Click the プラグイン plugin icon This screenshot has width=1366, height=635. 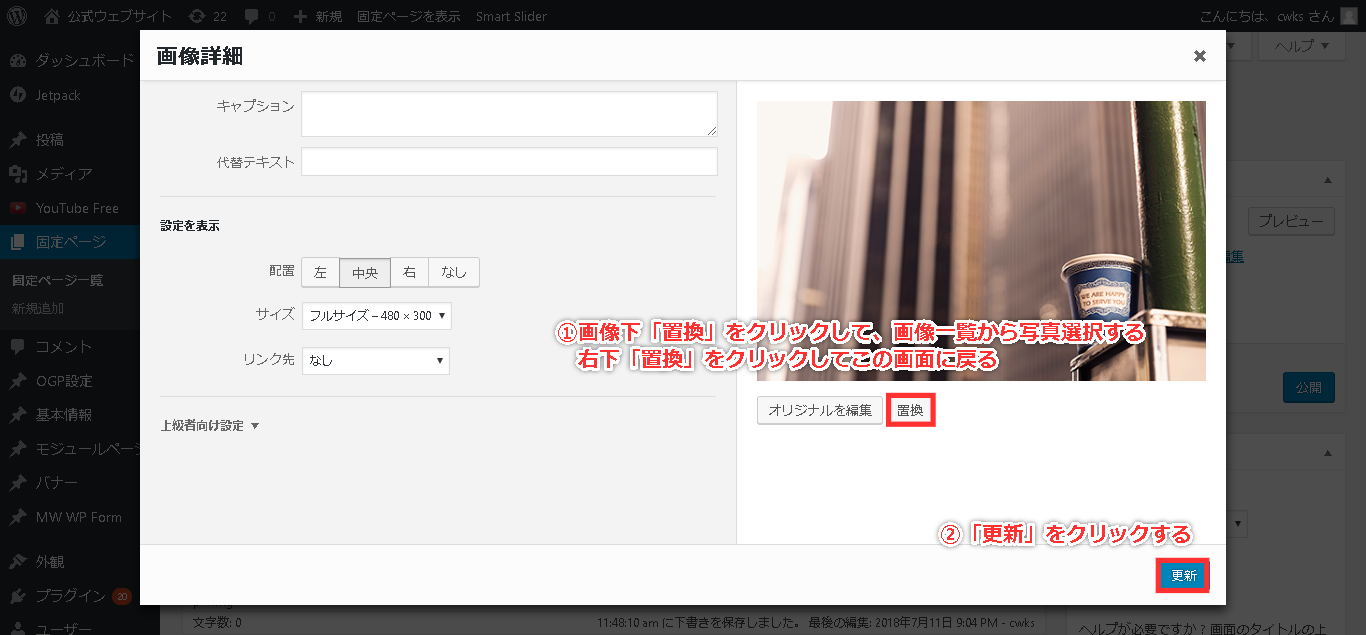(18, 596)
